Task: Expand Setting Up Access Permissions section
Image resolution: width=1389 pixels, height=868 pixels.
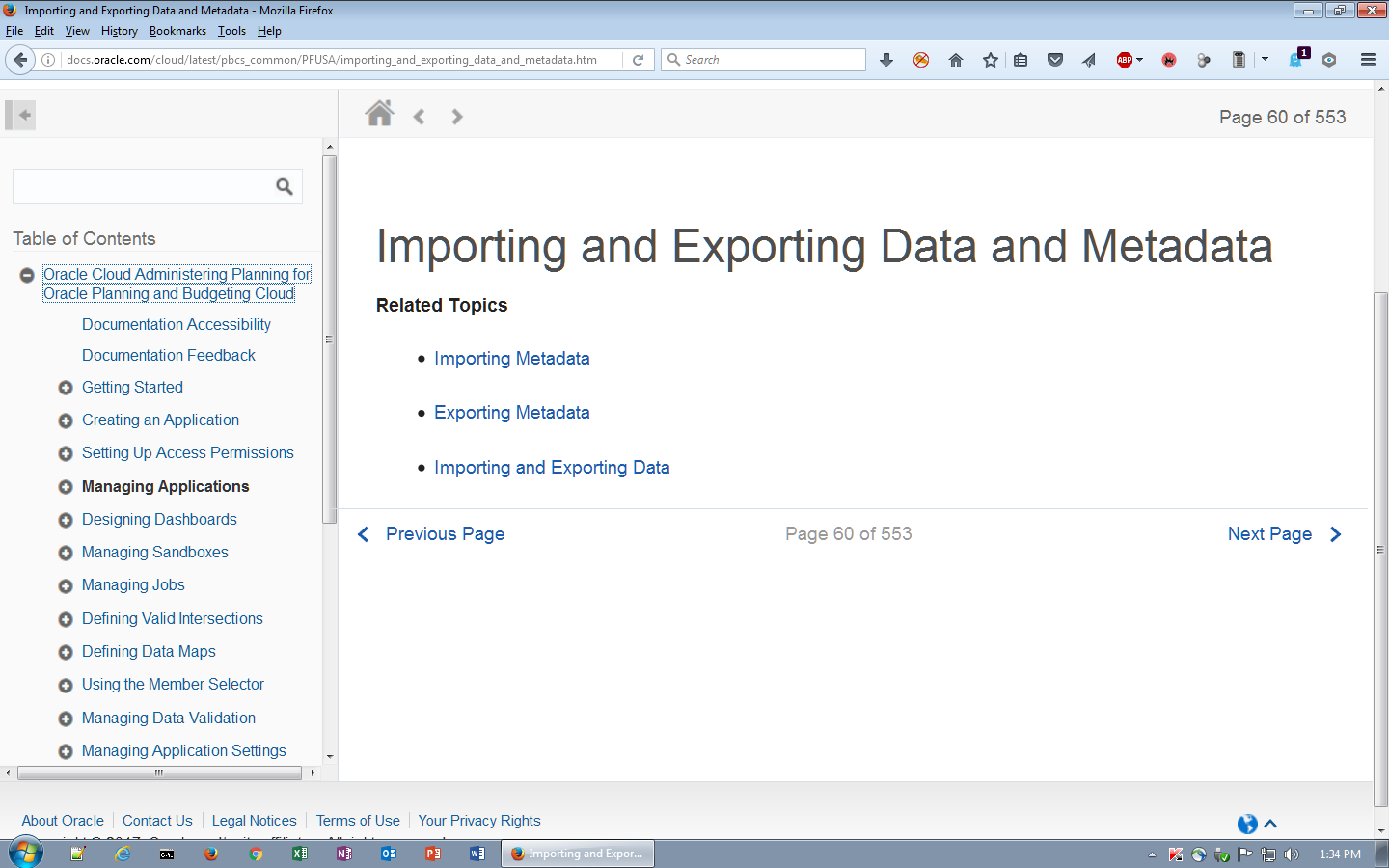Action: coord(66,453)
